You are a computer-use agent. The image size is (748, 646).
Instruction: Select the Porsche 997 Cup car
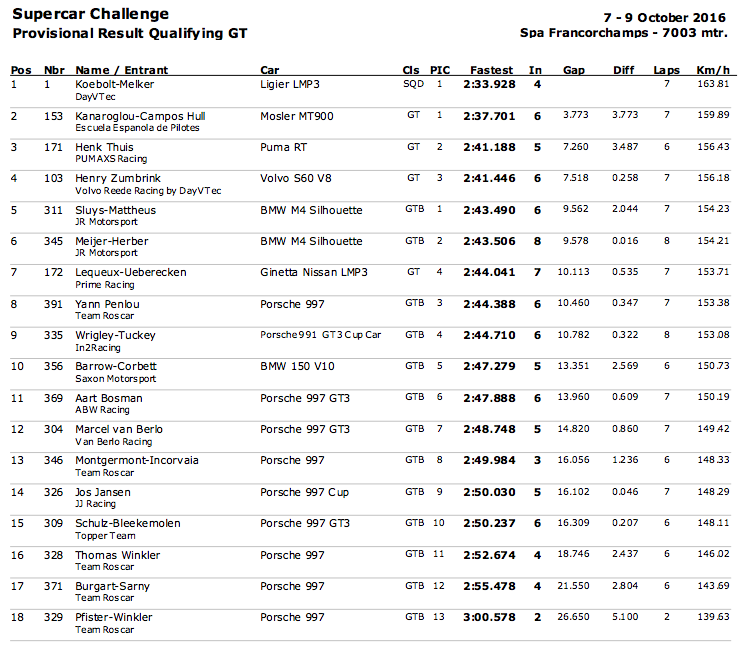[x=304, y=492]
